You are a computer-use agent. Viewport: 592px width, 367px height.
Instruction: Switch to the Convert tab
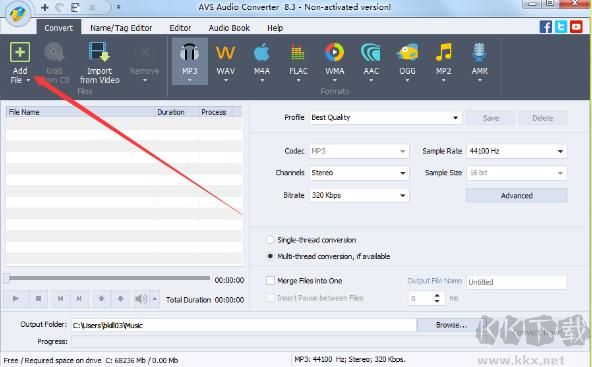coord(59,28)
